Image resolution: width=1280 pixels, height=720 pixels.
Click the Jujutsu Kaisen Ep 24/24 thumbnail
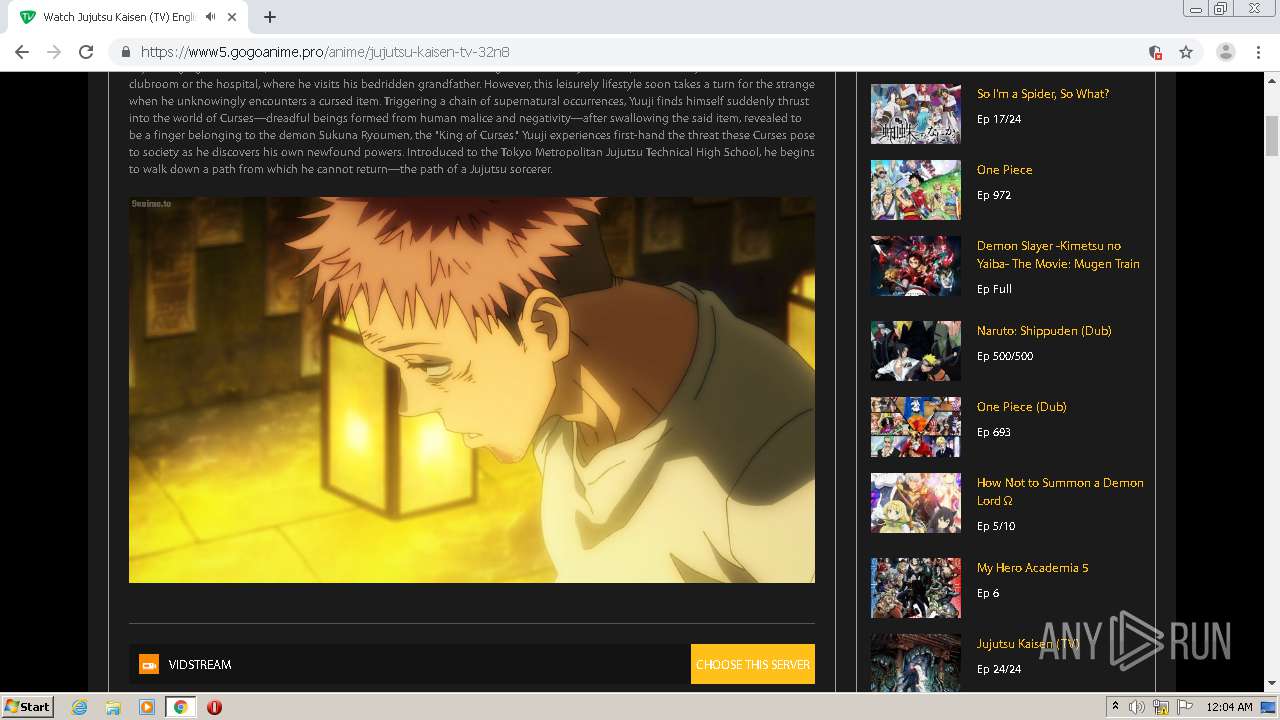pyautogui.click(x=916, y=662)
